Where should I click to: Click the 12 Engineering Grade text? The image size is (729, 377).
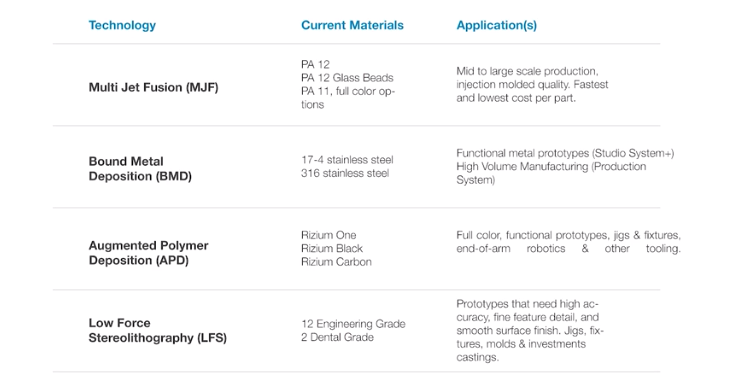(353, 324)
